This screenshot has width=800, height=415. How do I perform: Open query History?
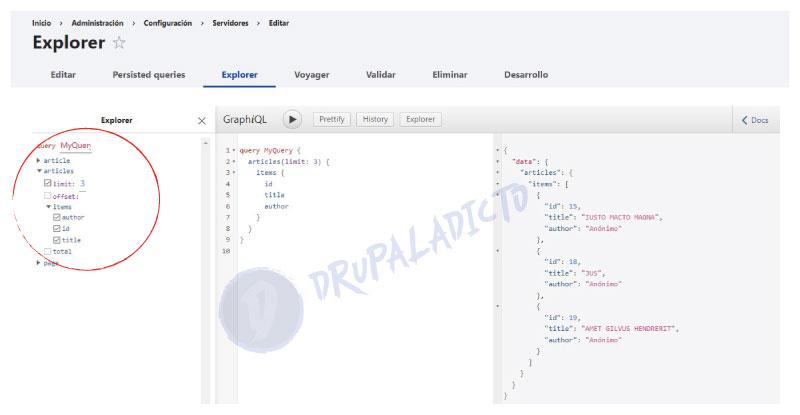click(375, 119)
